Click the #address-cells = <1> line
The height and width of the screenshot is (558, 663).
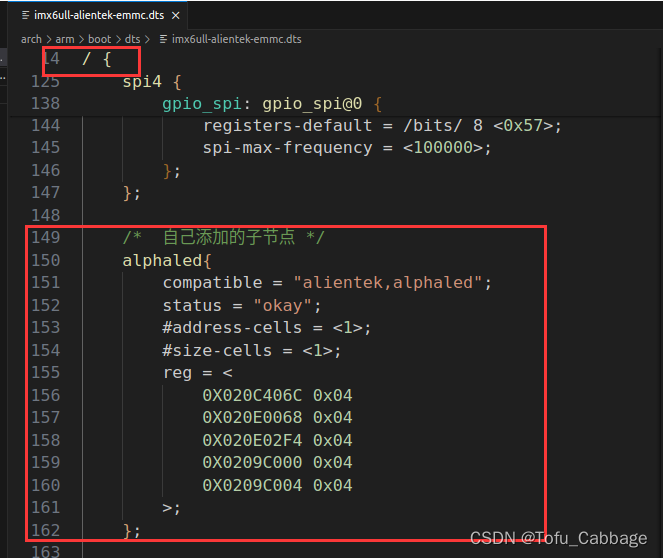tap(267, 328)
